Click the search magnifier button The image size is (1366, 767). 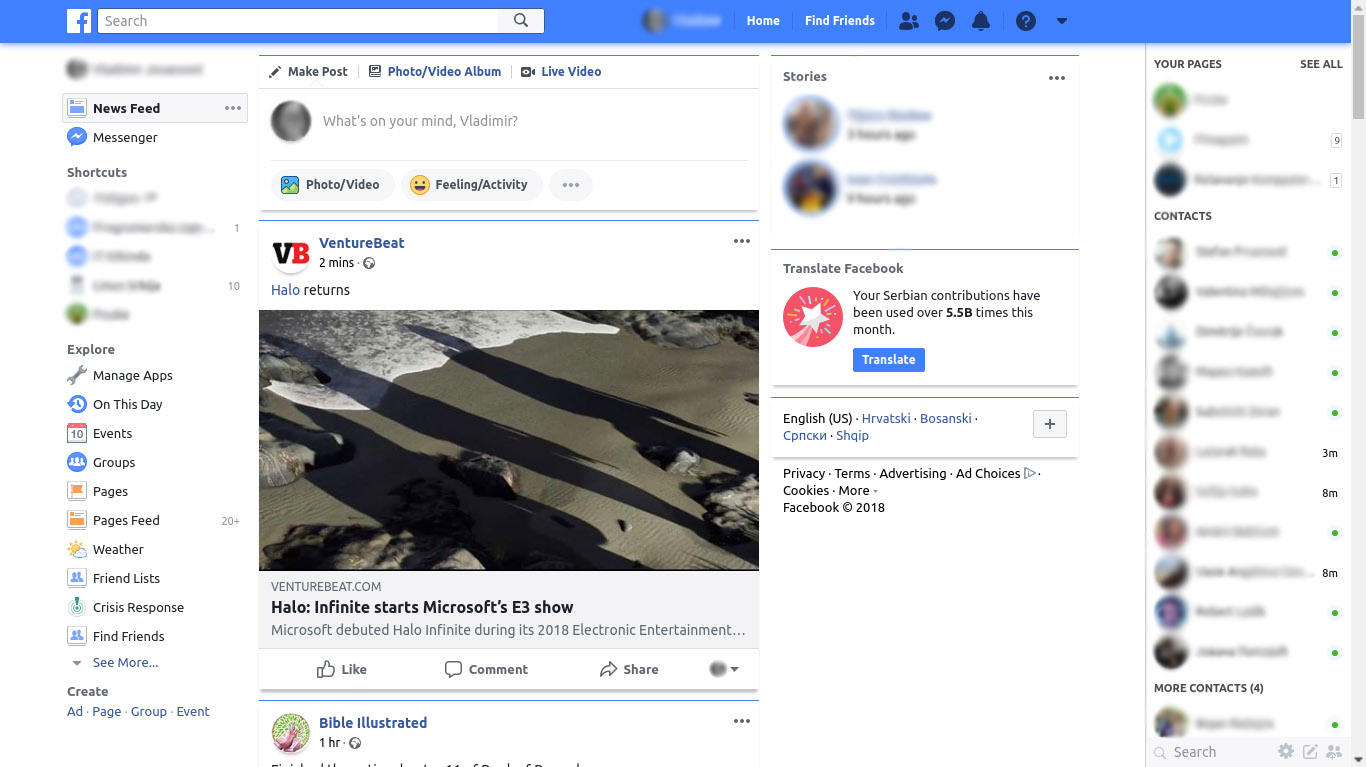[521, 20]
